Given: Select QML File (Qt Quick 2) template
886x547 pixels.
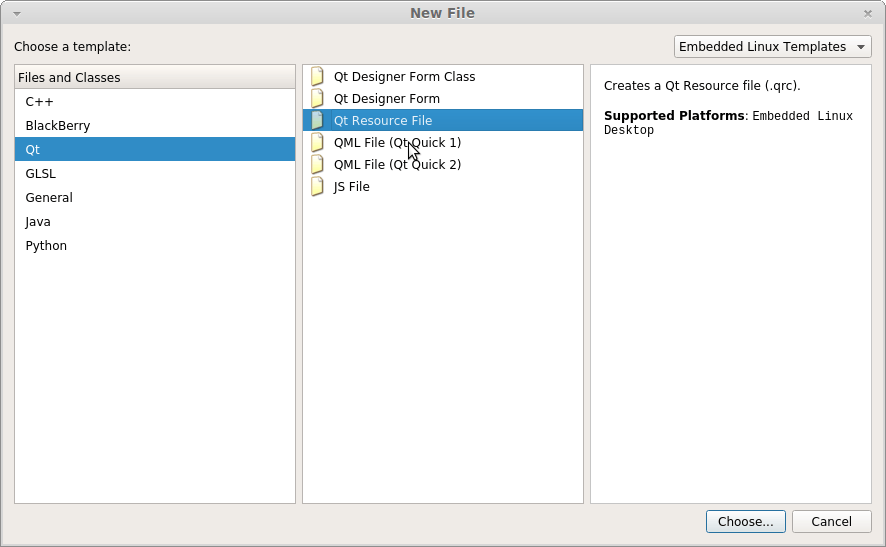Looking at the screenshot, I should [x=443, y=164].
